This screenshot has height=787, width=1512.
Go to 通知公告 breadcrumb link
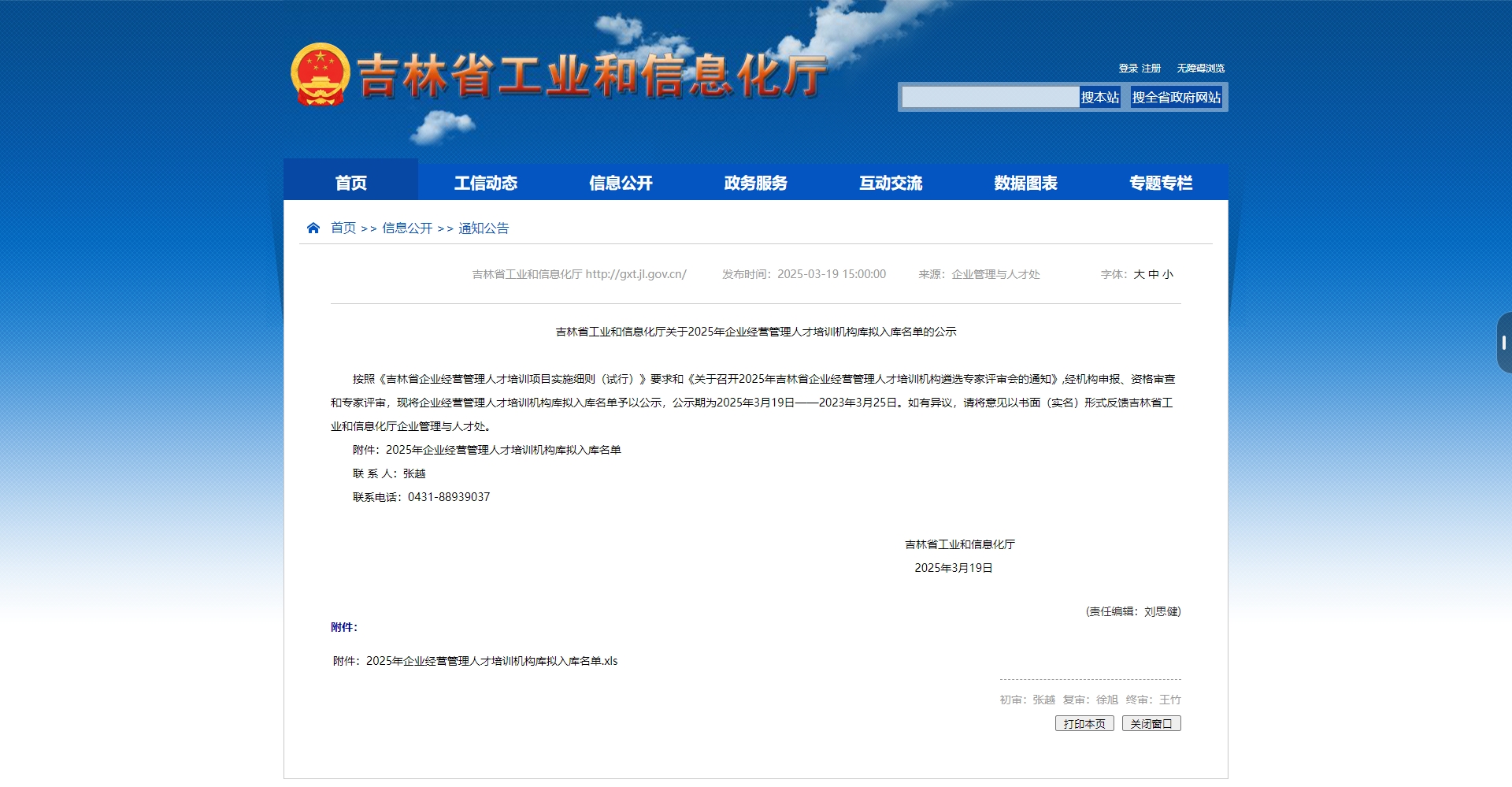point(484,228)
